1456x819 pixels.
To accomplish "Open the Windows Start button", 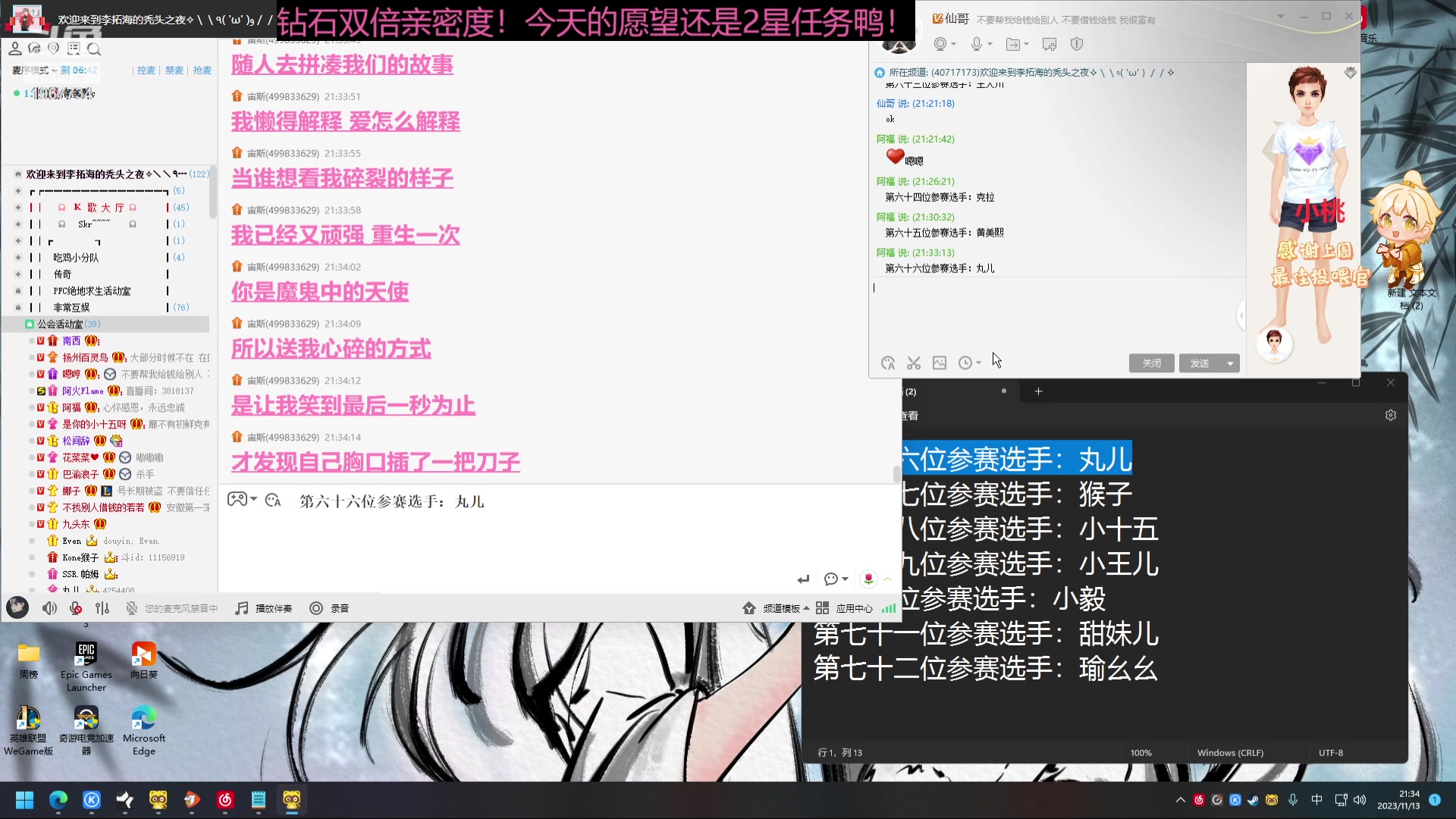I will [x=25, y=800].
